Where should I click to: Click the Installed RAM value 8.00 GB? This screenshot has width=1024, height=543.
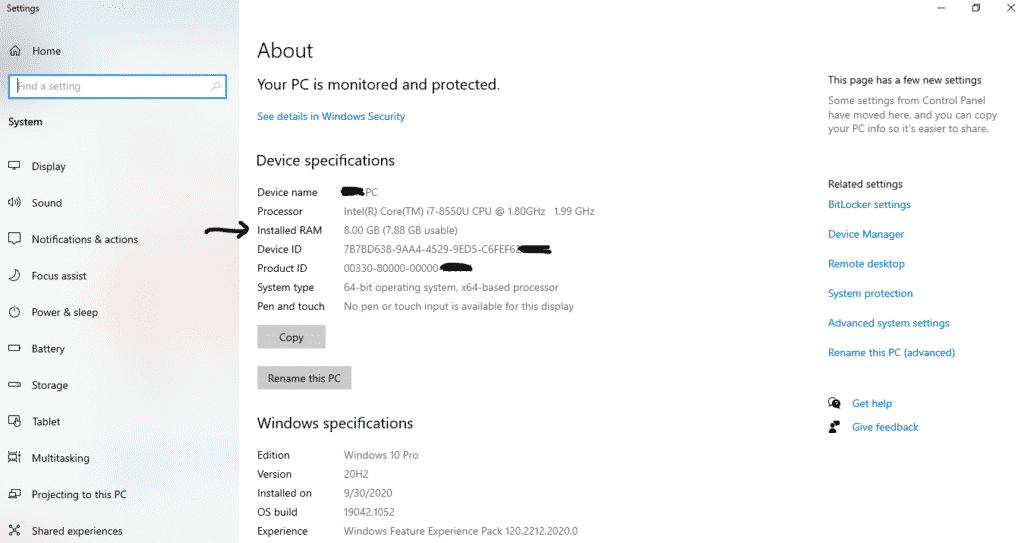point(400,230)
